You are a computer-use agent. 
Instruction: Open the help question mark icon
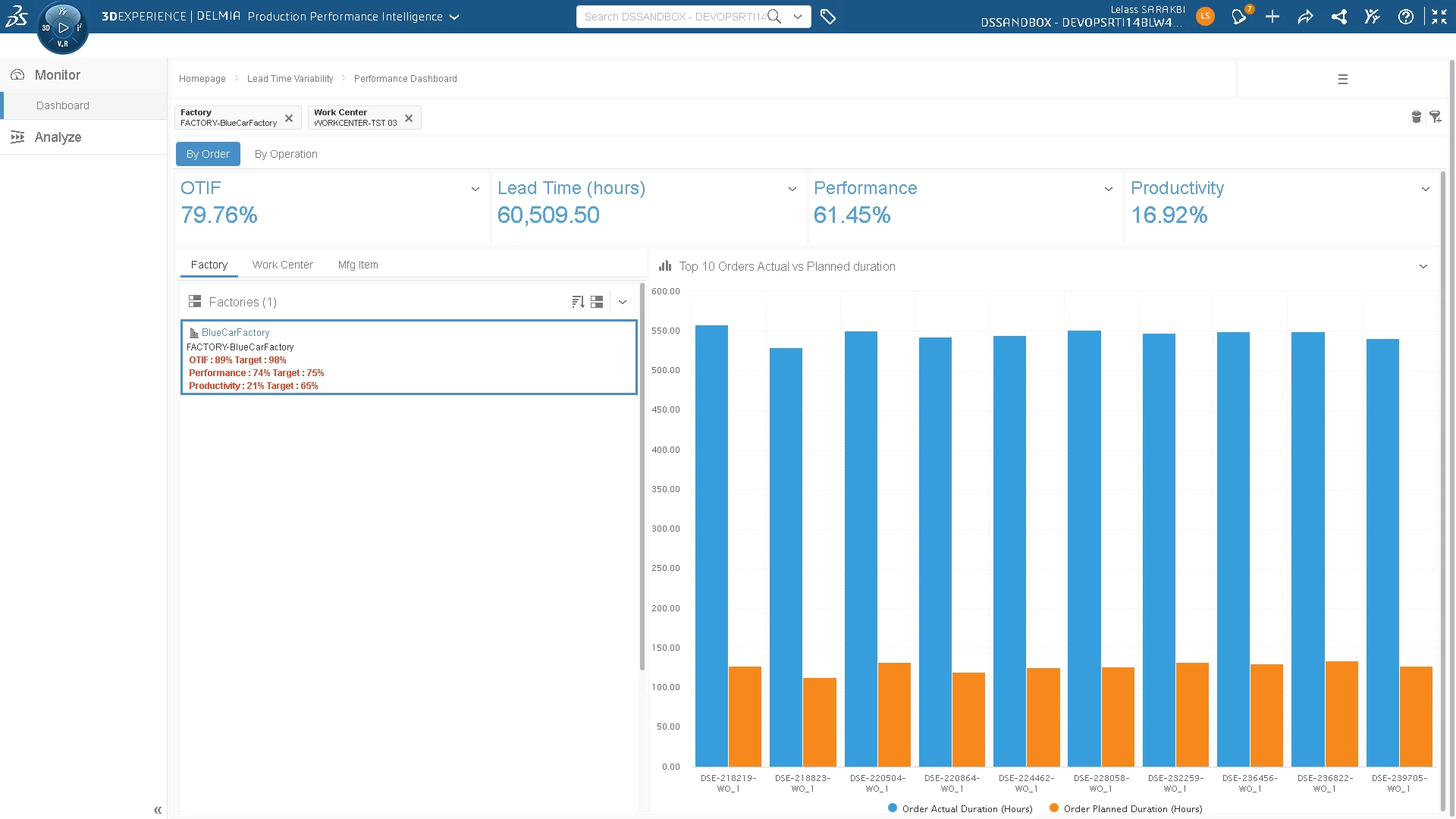[1405, 17]
